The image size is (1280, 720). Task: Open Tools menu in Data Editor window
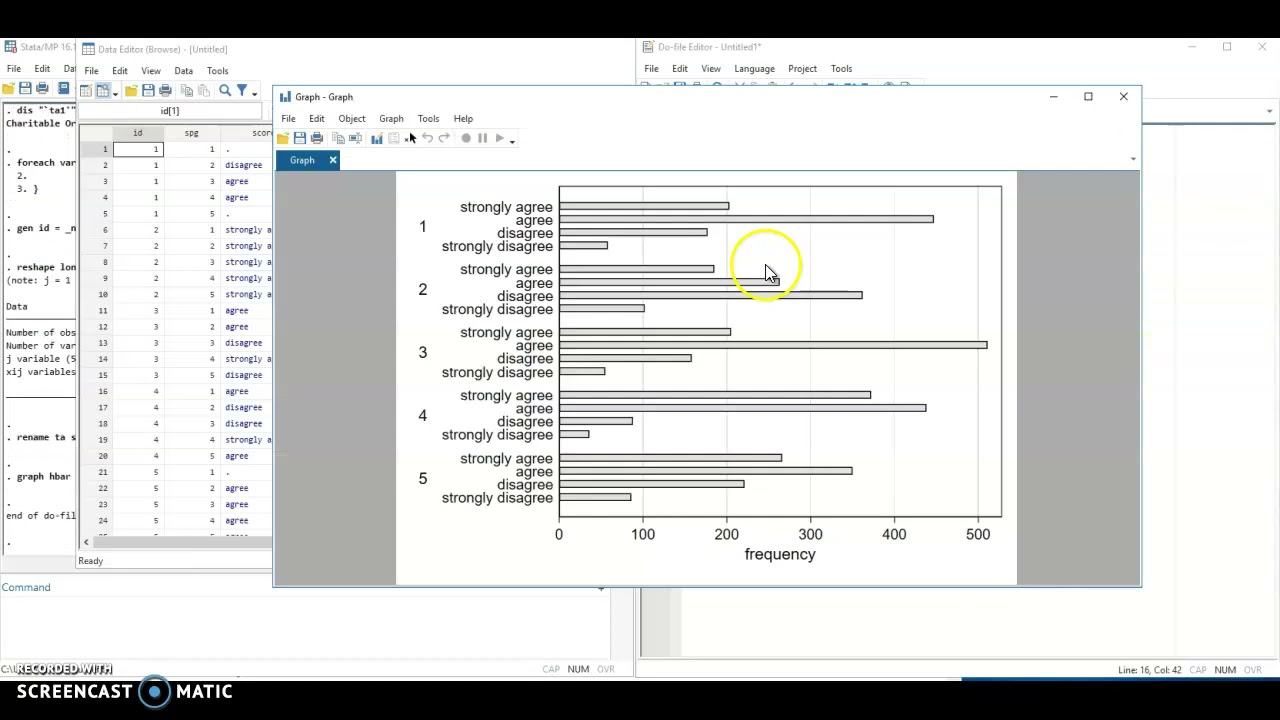(218, 71)
